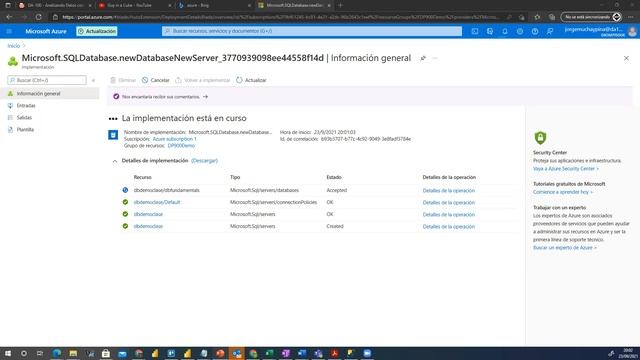Open Zoom from the taskbar
This screenshot has width=640, height=360.
point(367,353)
